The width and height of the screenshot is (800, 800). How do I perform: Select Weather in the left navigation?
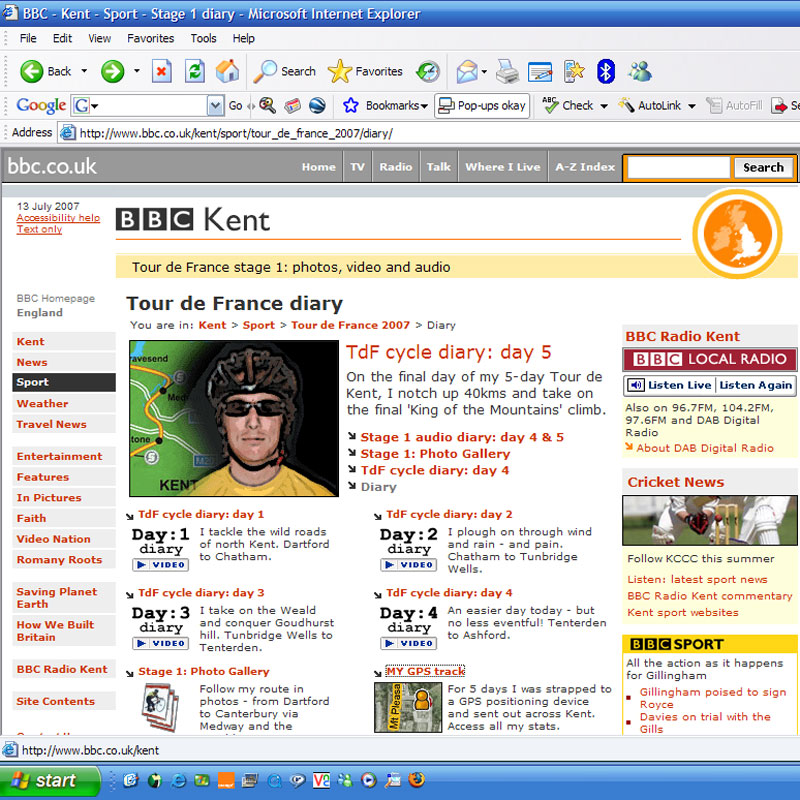pyautogui.click(x=42, y=403)
